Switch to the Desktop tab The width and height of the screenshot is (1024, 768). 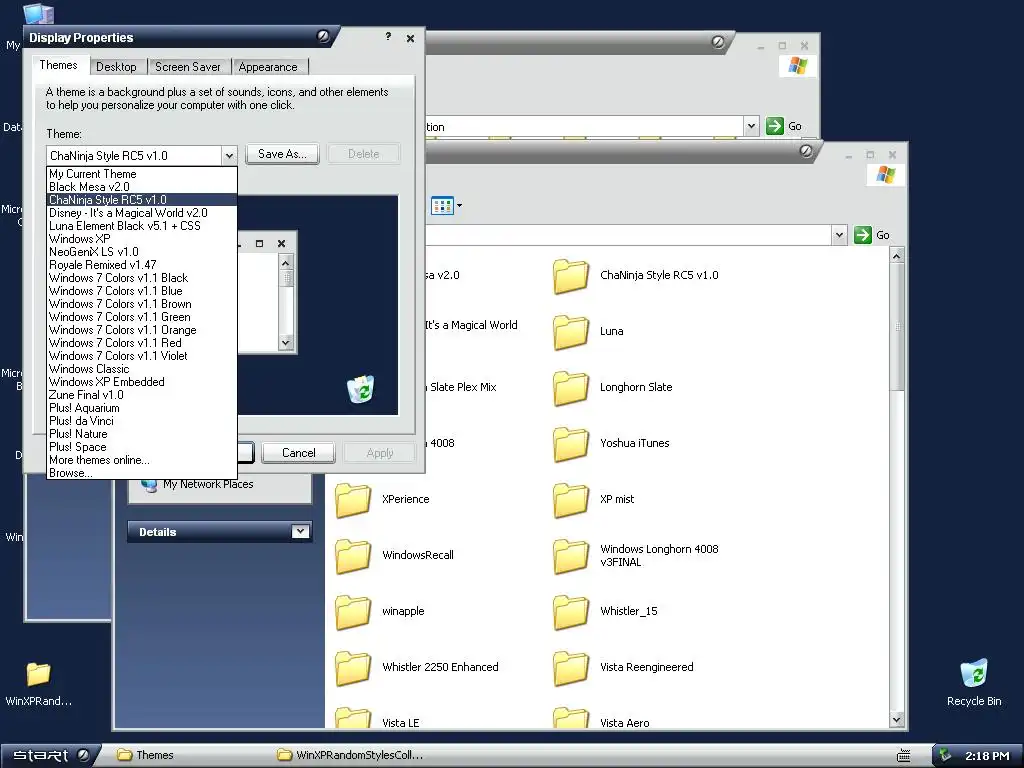(116, 67)
